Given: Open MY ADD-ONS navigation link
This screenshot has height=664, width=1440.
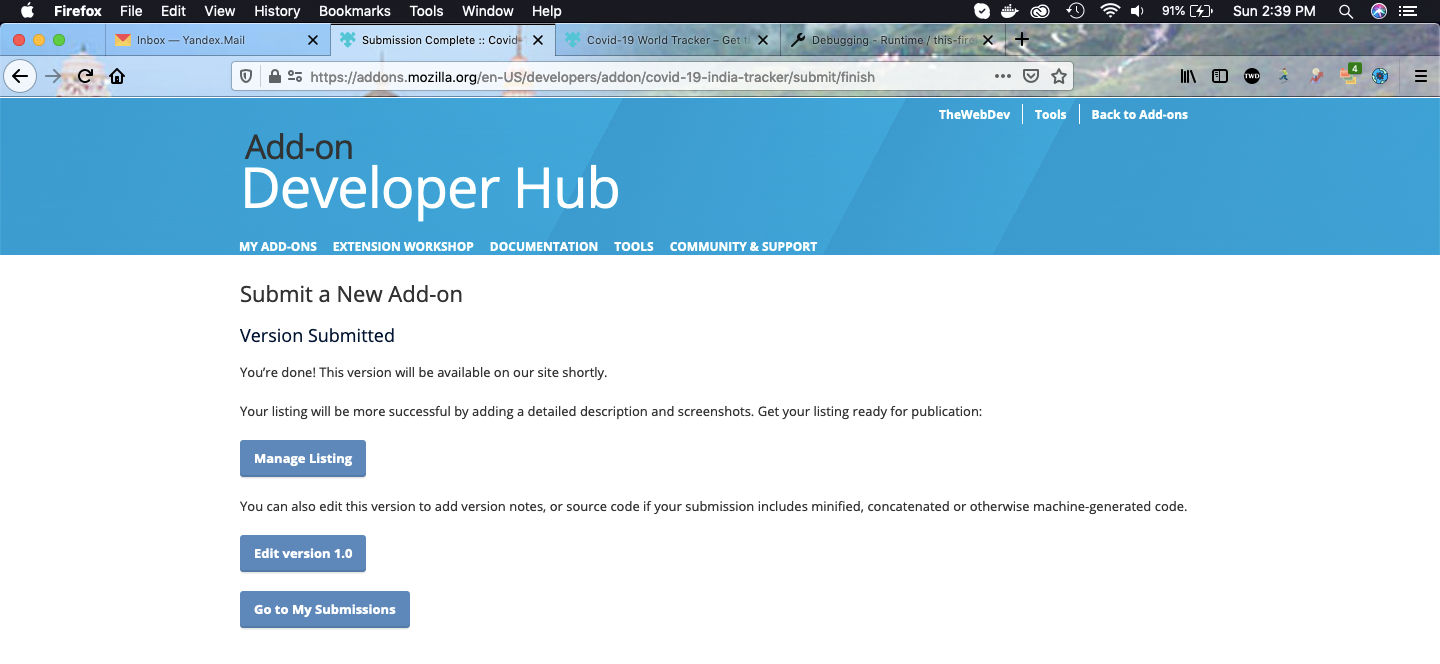Looking at the screenshot, I should coord(278,246).
